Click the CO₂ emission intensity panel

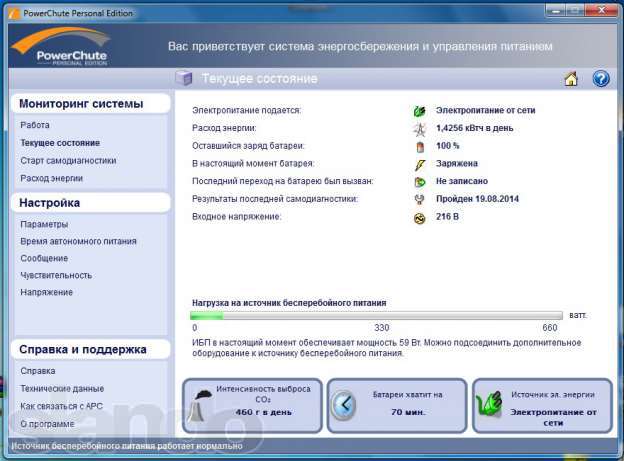tap(252, 404)
